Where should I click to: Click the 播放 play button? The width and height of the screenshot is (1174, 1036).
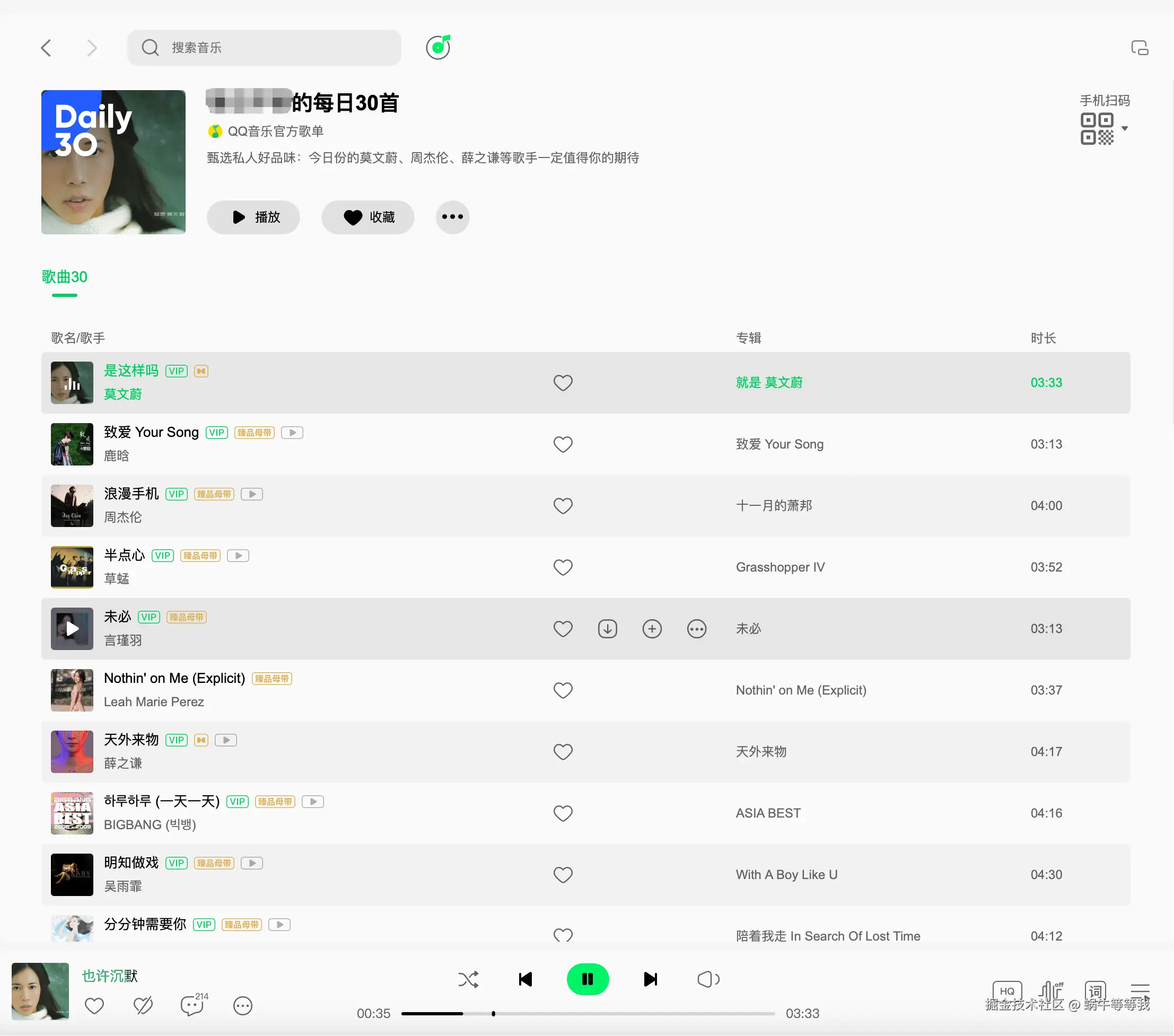tap(253, 217)
